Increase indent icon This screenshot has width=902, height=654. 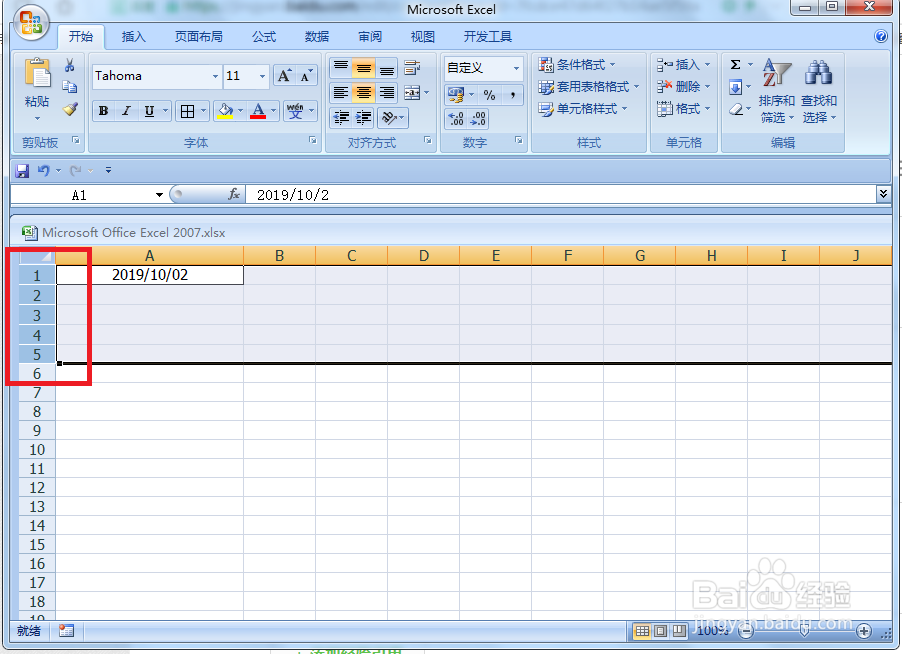pos(364,118)
